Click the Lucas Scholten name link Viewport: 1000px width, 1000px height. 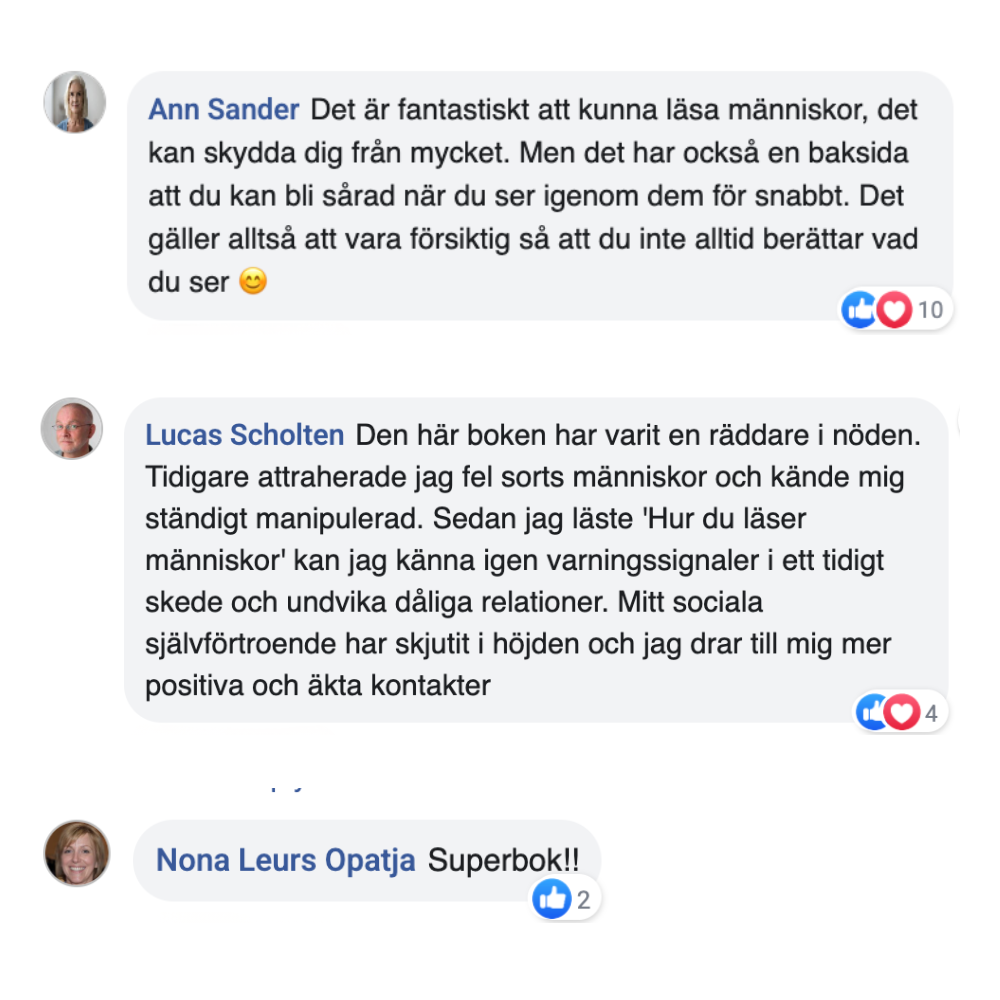tap(245, 436)
